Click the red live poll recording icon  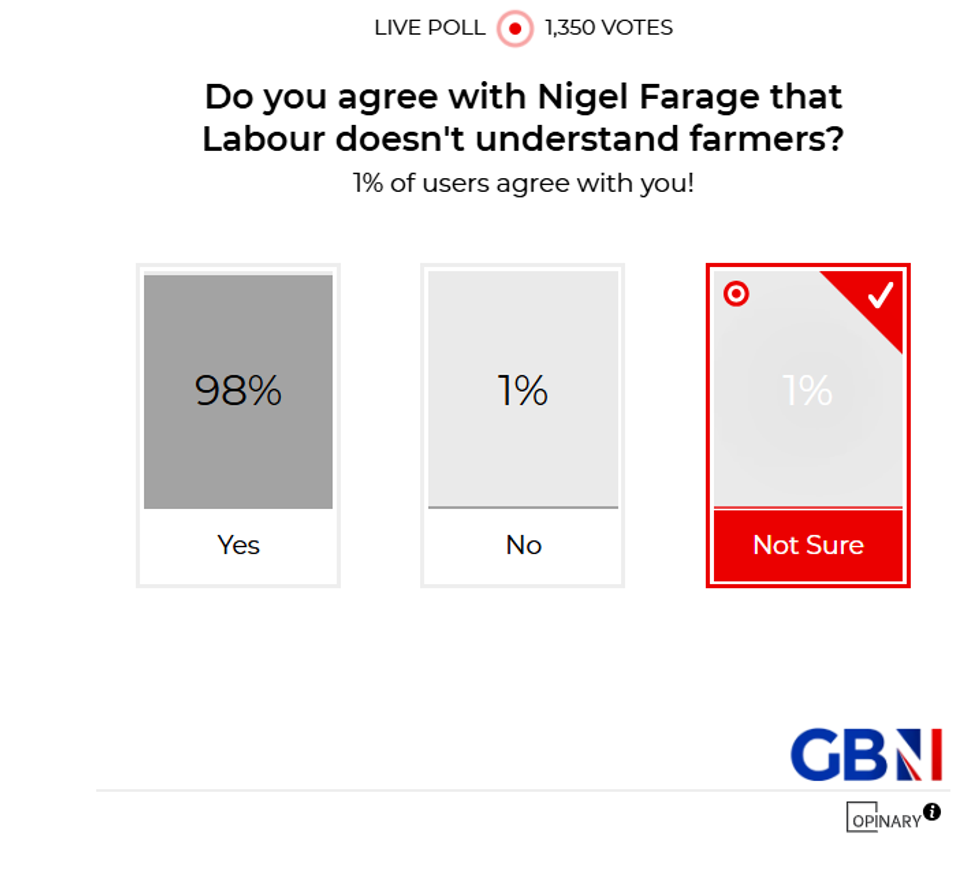click(514, 29)
